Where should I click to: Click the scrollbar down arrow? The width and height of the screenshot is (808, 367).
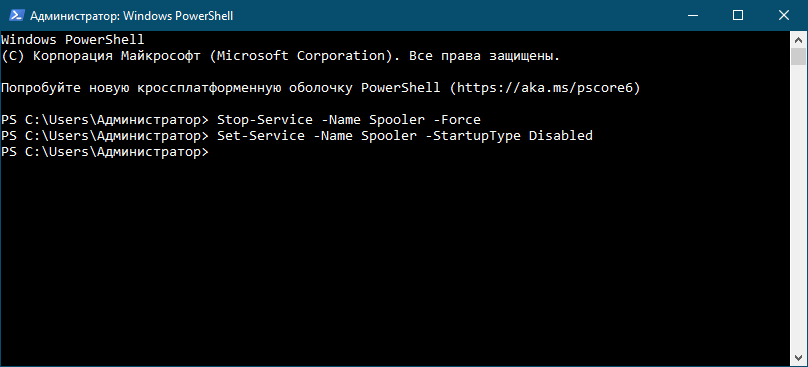coord(799,359)
